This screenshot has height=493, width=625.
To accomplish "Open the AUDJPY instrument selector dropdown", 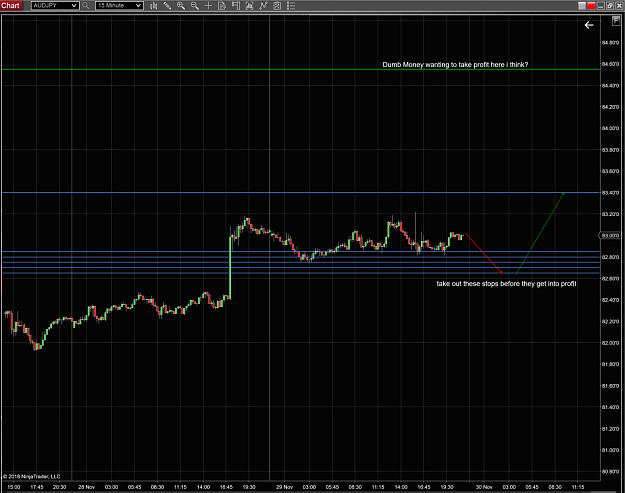I will coord(55,6).
